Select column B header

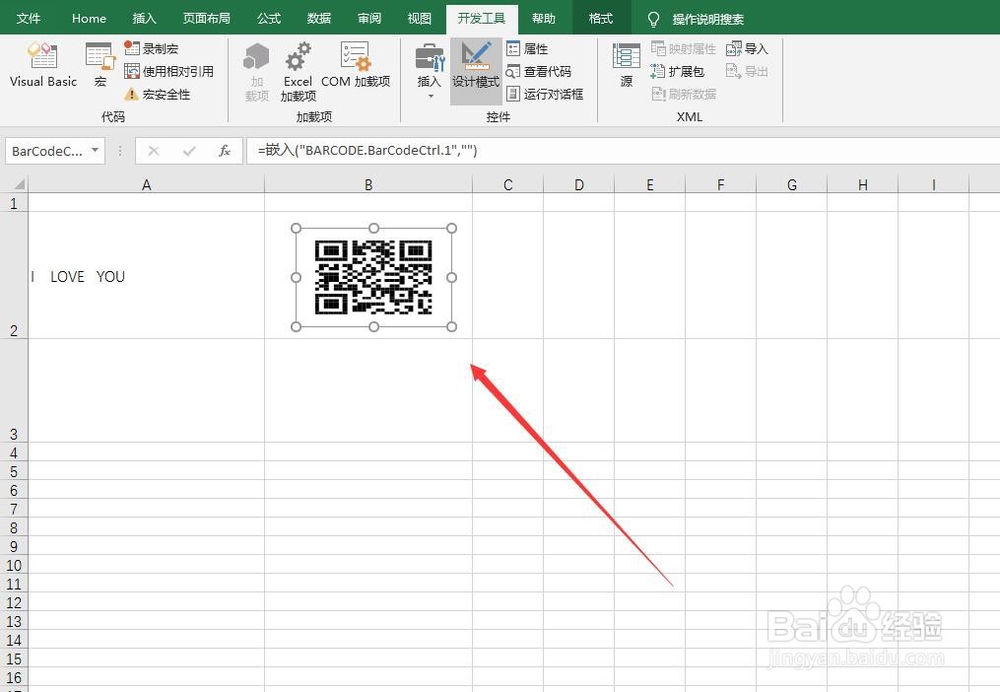368,184
